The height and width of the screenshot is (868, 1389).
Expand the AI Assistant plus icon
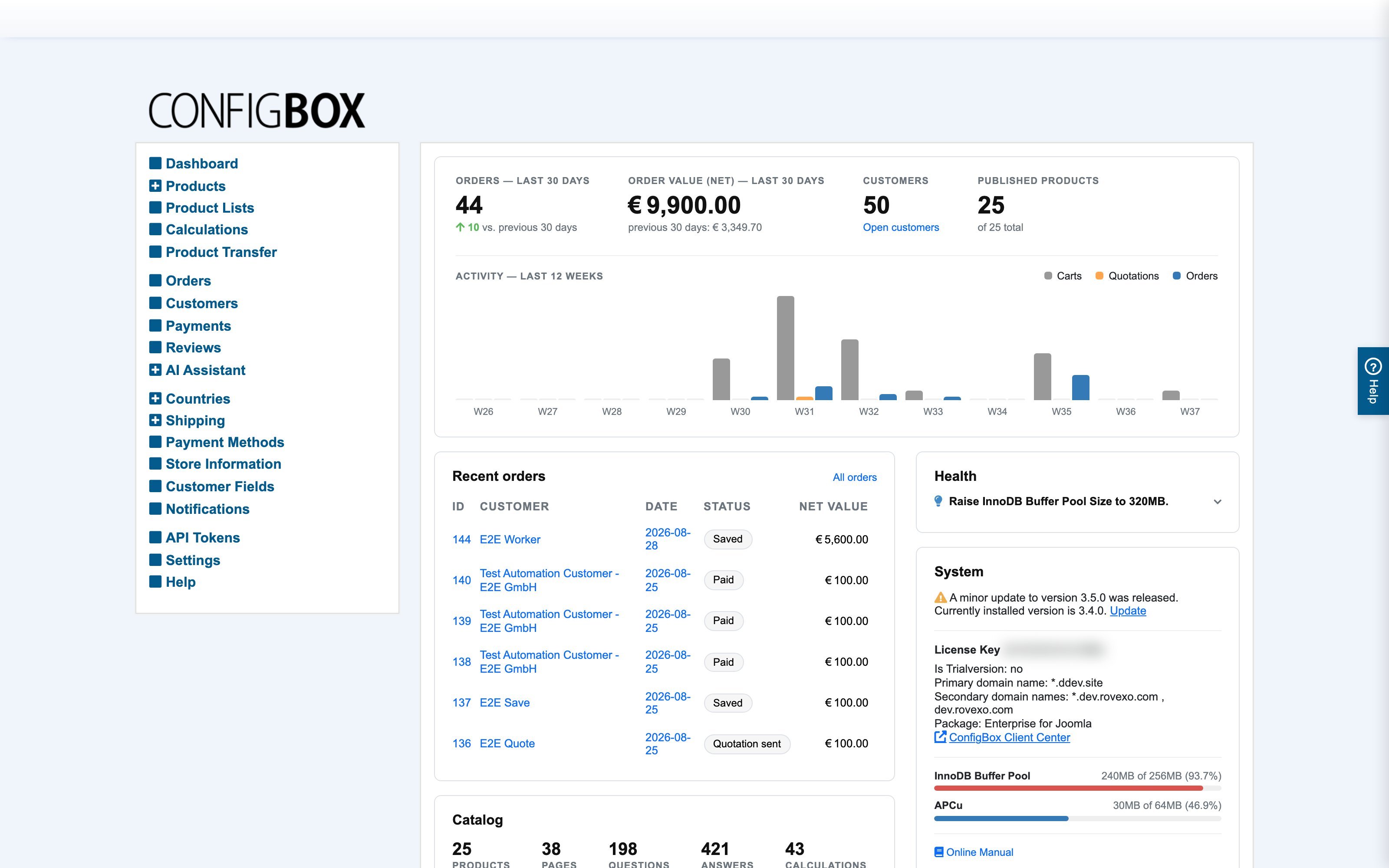(x=155, y=370)
